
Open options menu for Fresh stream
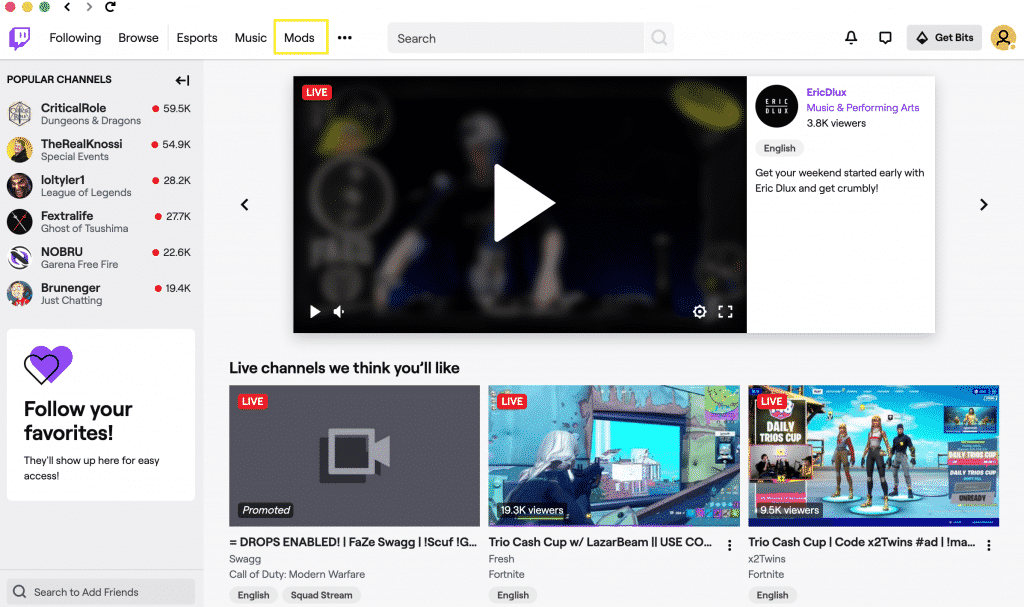[x=729, y=545]
